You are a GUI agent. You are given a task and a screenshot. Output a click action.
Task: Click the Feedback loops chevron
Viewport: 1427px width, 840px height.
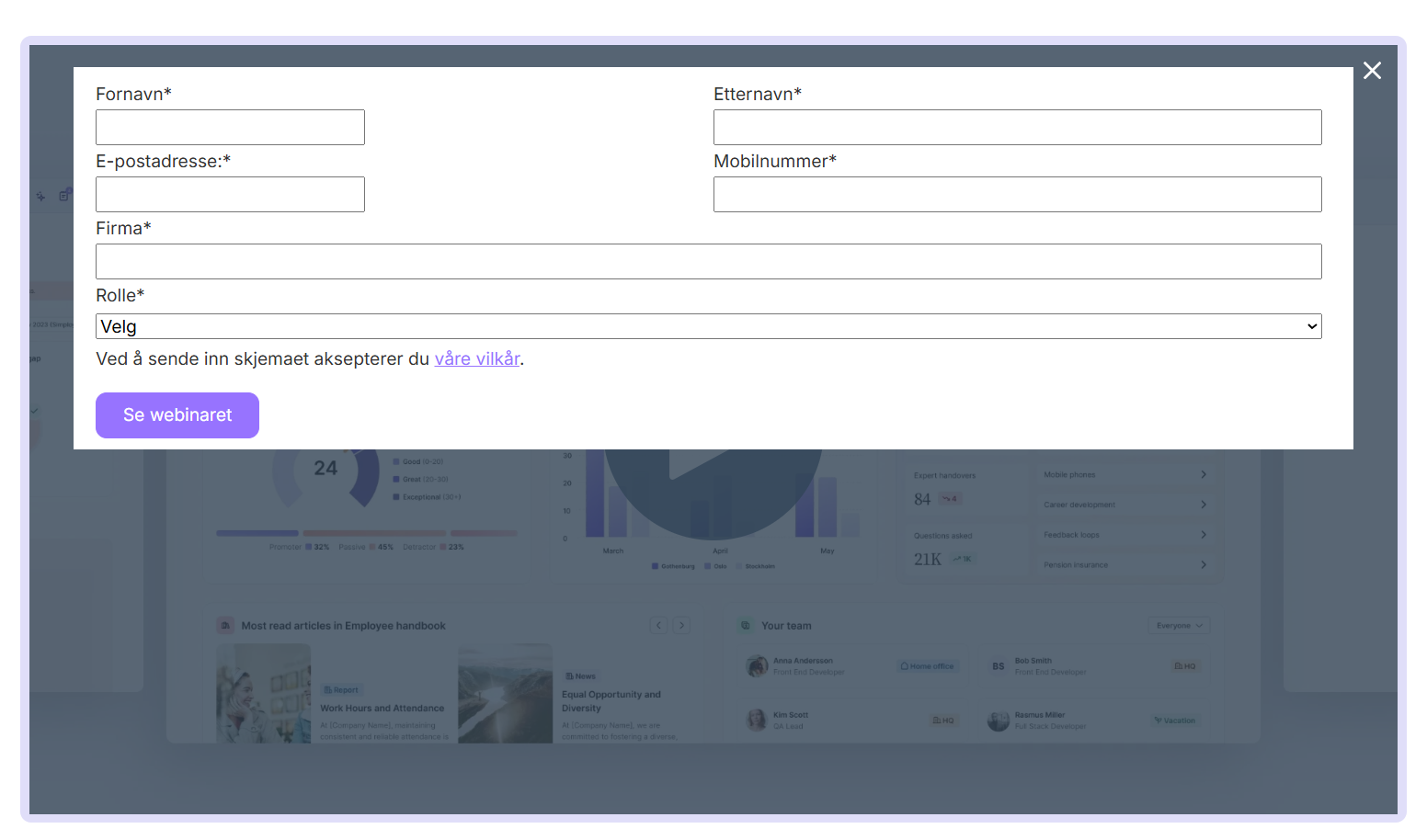(x=1204, y=535)
